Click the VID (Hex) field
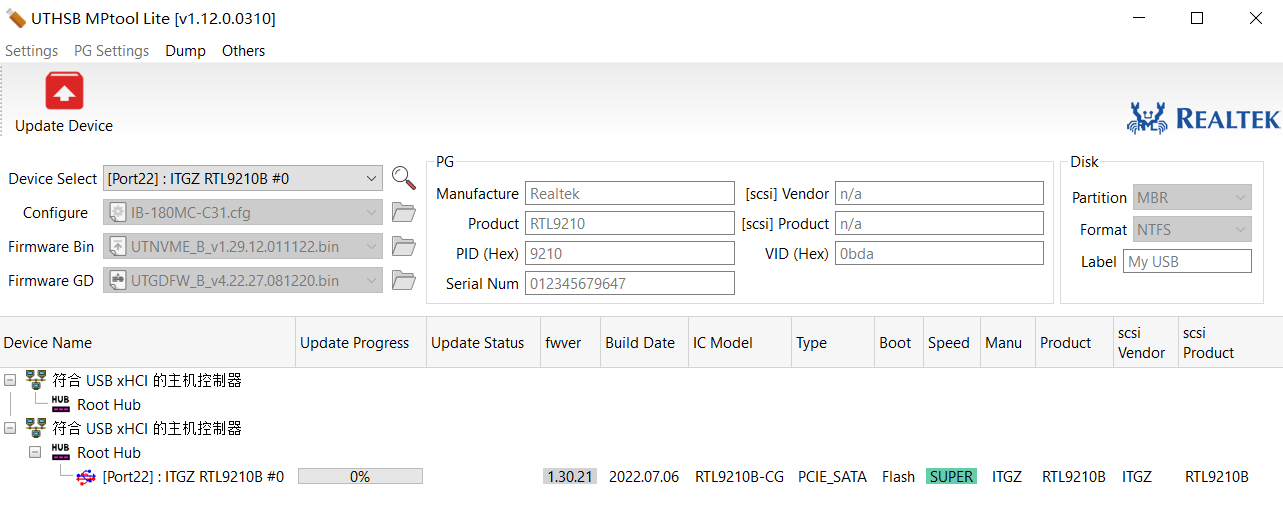Screen dimensions: 1283x528 tap(939, 253)
